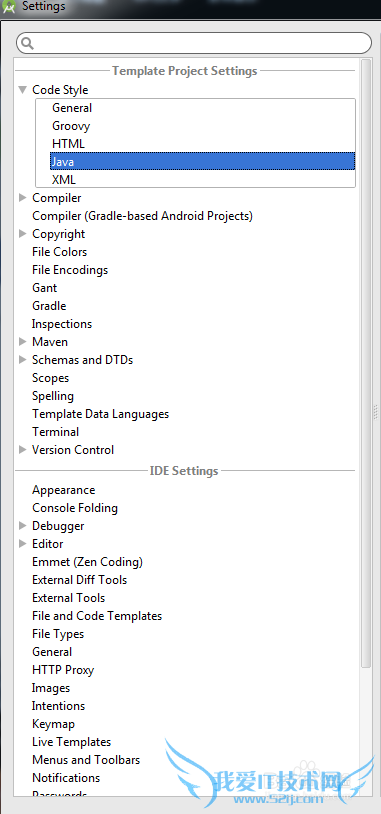This screenshot has height=814, width=381.
Task: Open Debugger settings
Action: (58, 526)
